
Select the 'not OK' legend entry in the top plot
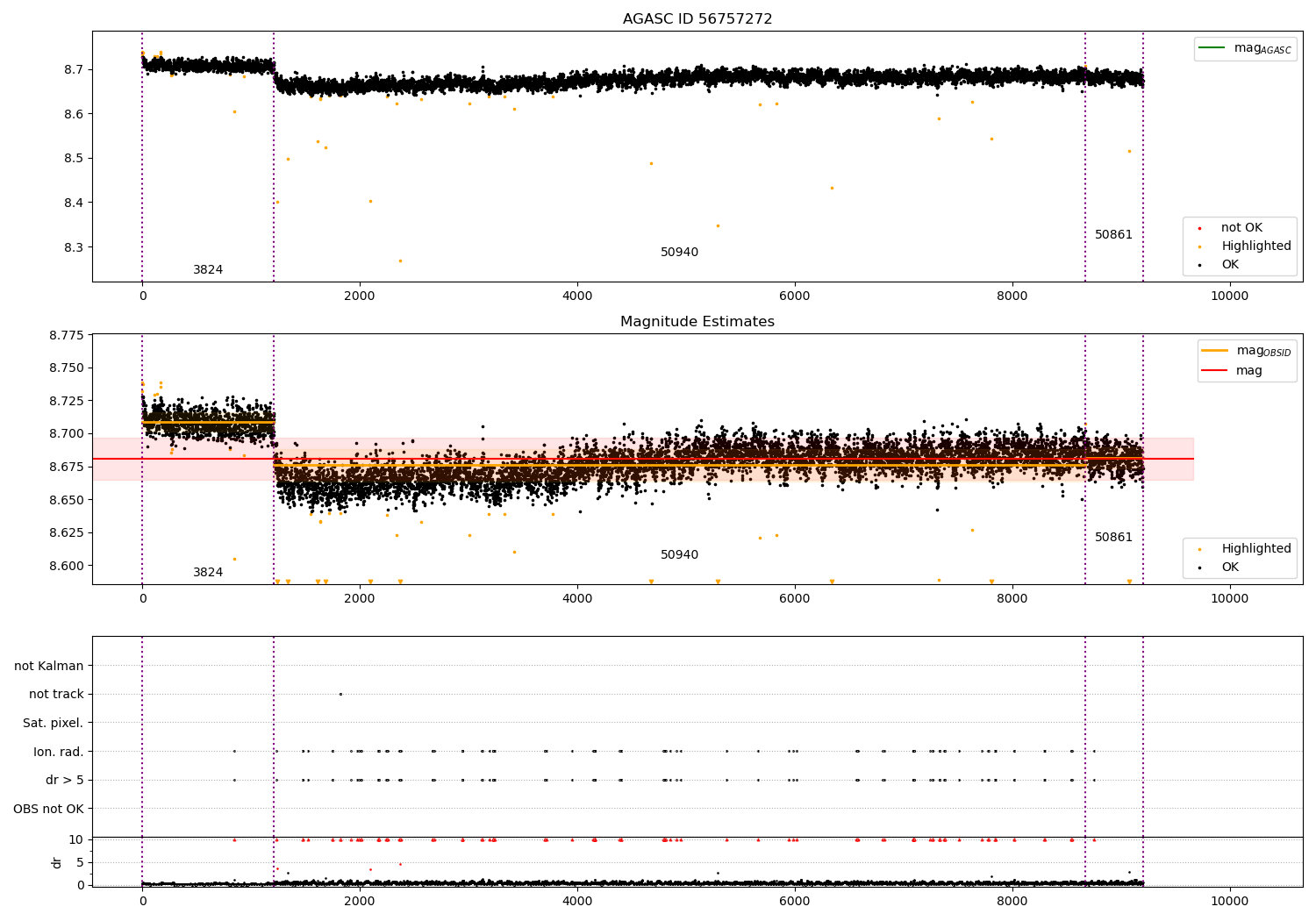coord(1241,228)
